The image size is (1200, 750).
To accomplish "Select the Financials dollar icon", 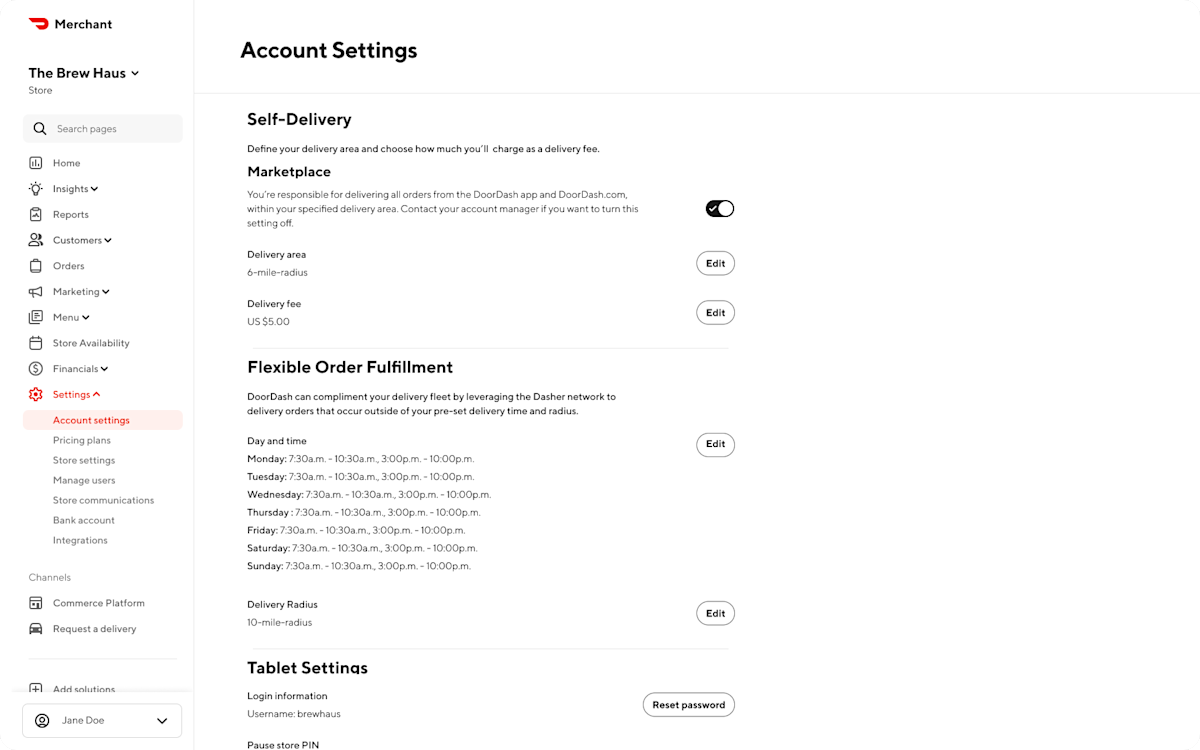I will click(37, 368).
